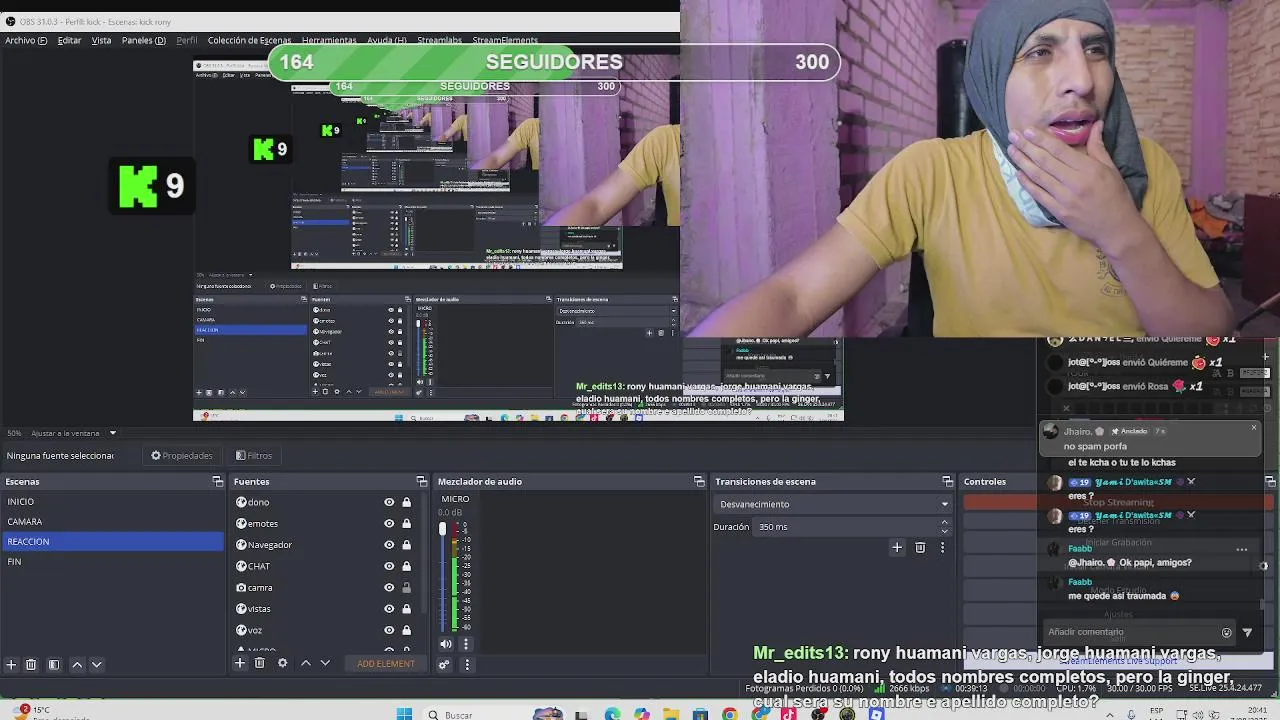The image size is (1280, 720).
Task: Open emoji picker in chat comment box
Action: coord(1227,632)
